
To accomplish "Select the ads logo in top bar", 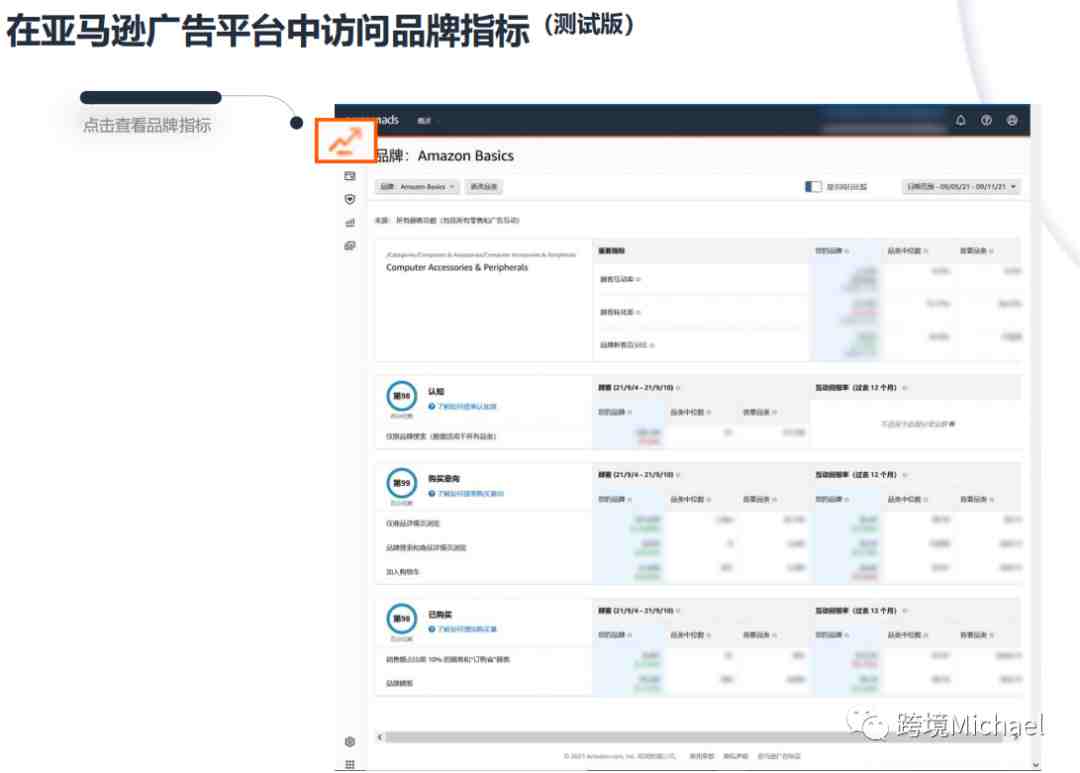I will 388,121.
